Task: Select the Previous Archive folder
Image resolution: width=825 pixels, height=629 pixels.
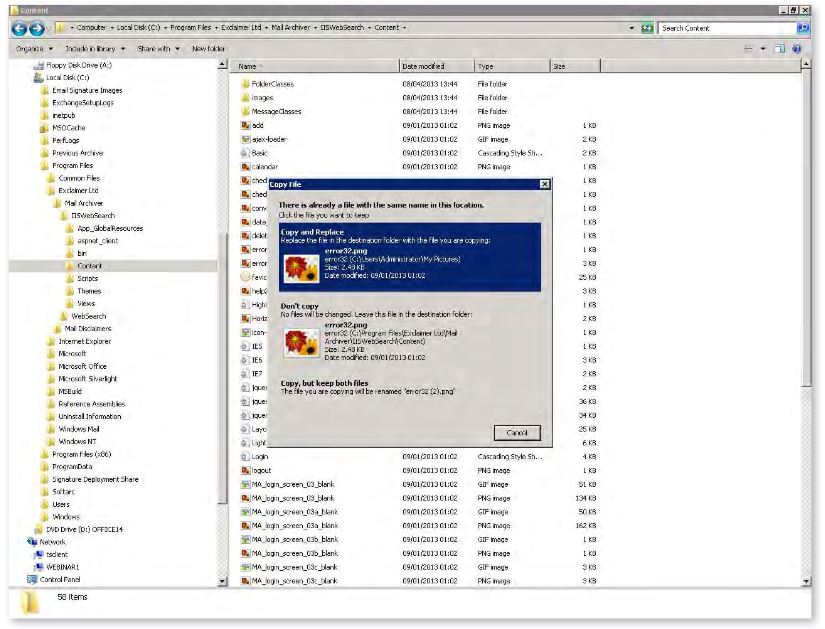Action: pyautogui.click(x=72, y=153)
